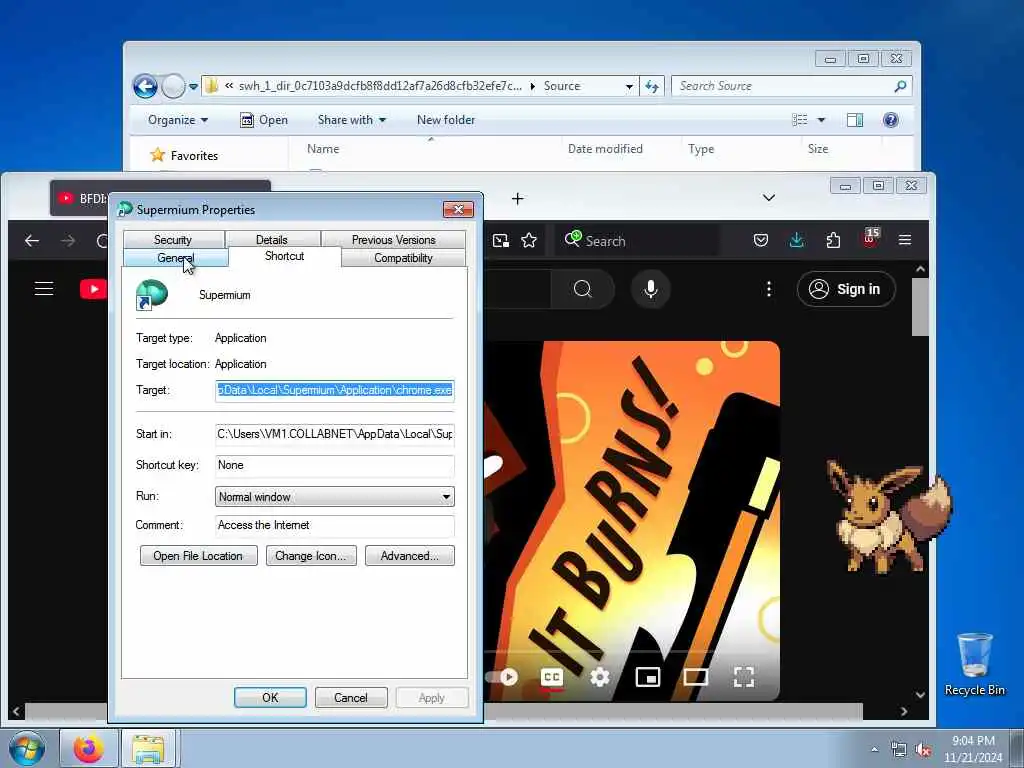
Task: Click the Open File Location button
Action: click(x=199, y=556)
